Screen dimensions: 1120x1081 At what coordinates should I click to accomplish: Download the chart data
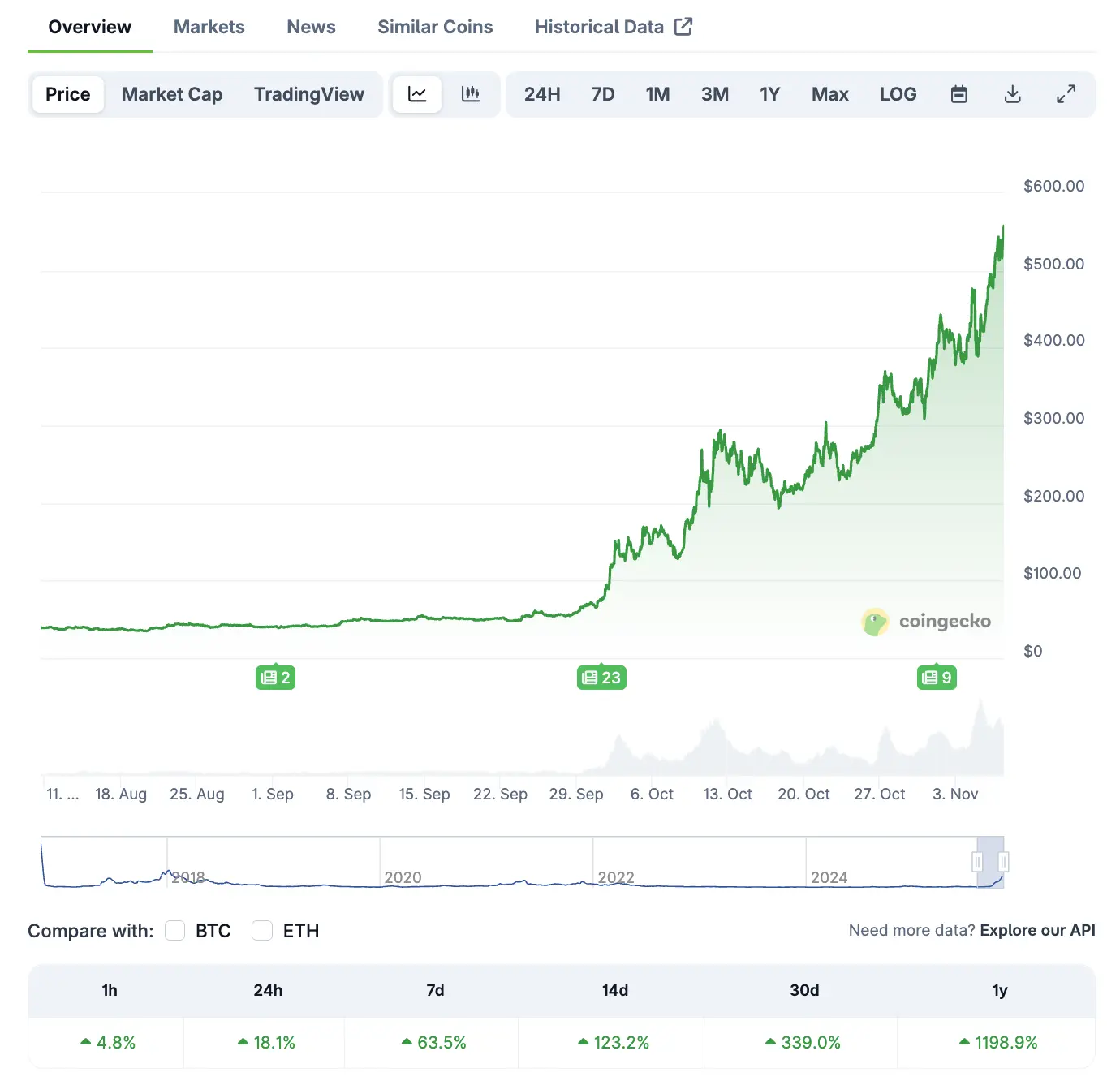[x=1012, y=94]
